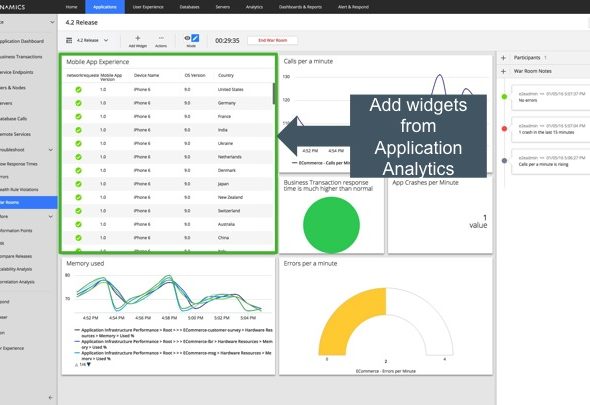
Task: Click the End War Room button
Action: (272, 40)
